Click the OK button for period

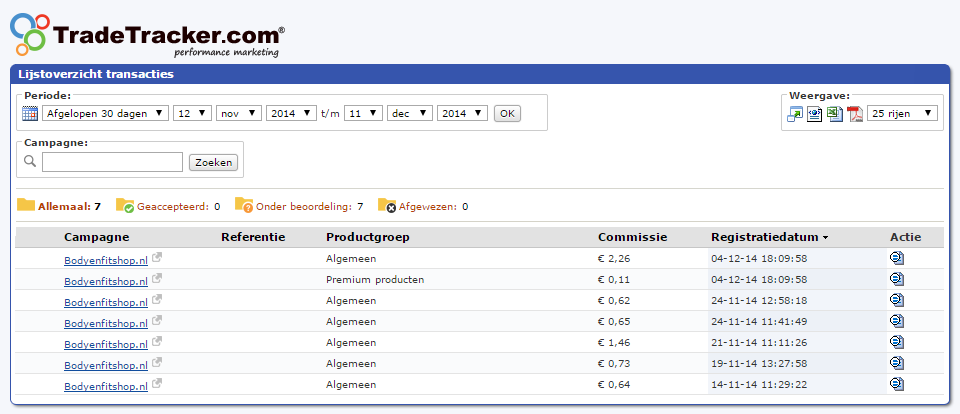[x=507, y=114]
